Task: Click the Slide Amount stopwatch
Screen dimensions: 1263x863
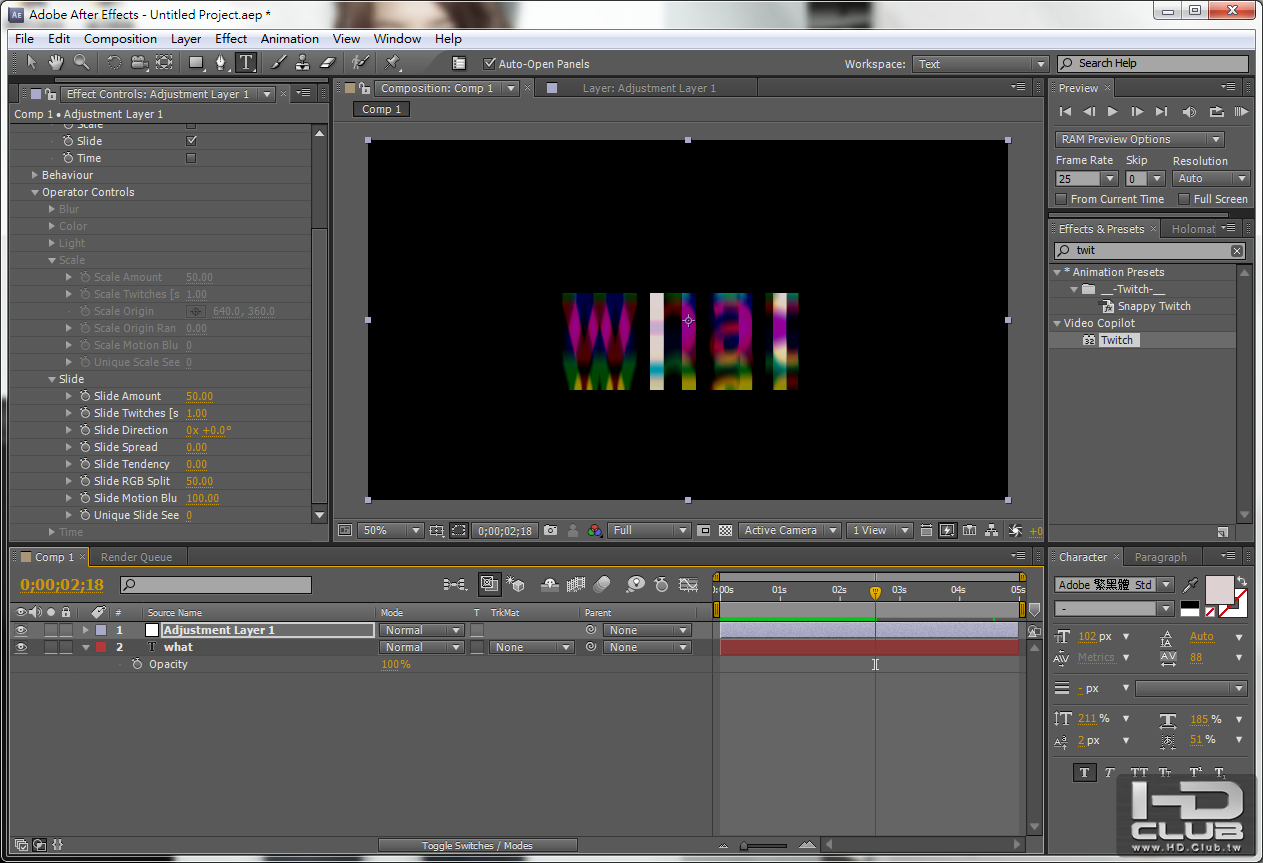Action: 84,396
